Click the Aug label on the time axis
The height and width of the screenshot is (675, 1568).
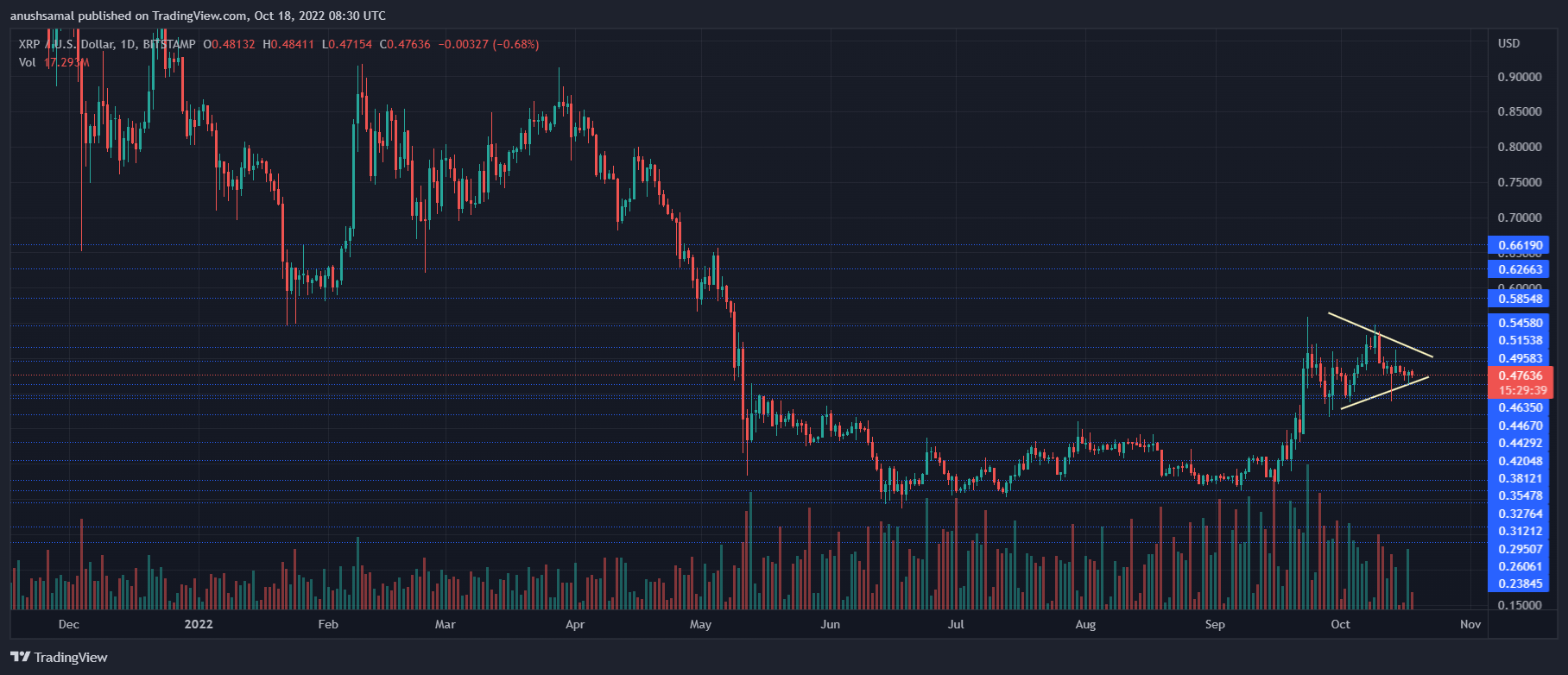pyautogui.click(x=1085, y=624)
